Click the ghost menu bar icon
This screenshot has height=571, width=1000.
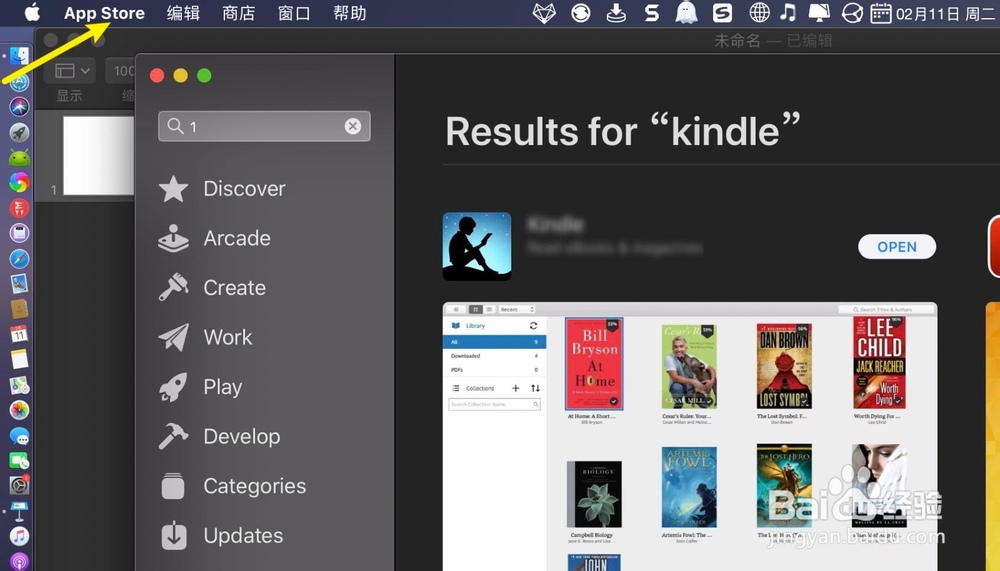(686, 13)
